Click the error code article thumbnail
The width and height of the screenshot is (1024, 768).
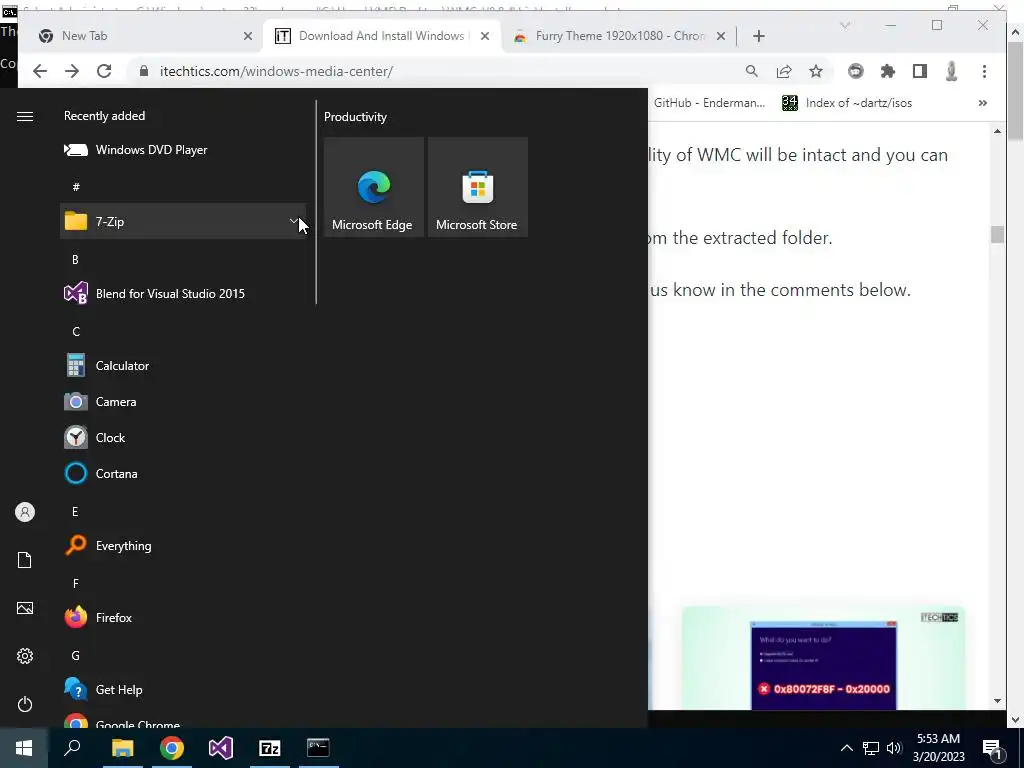tap(824, 658)
